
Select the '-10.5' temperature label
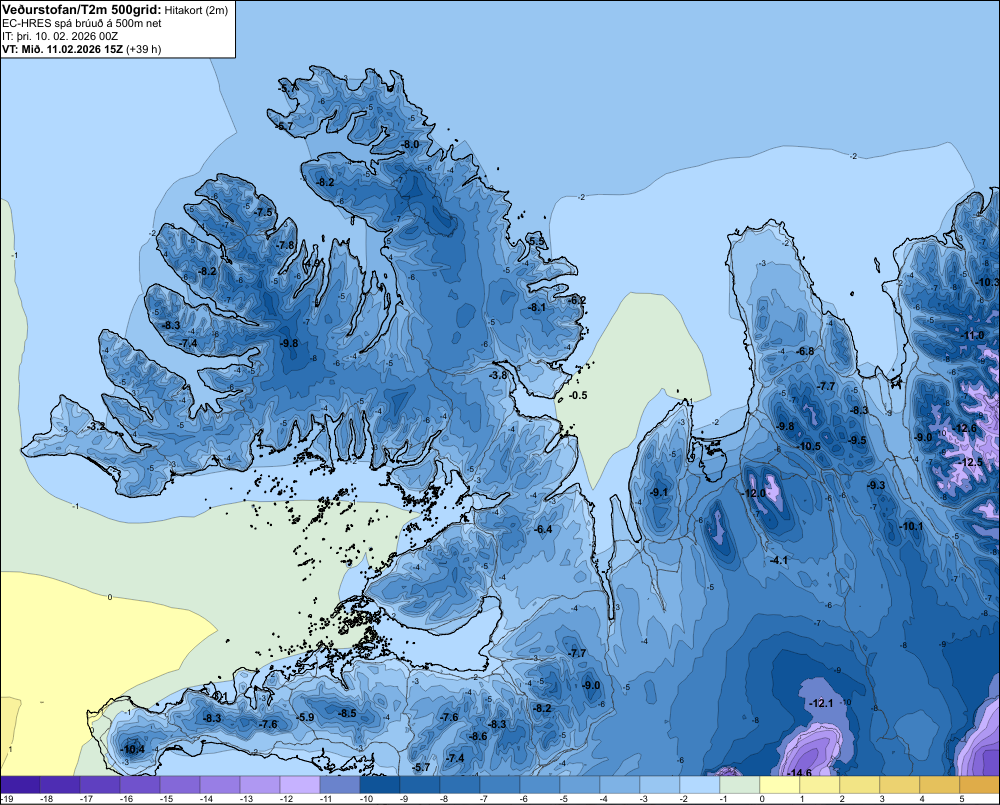[809, 446]
